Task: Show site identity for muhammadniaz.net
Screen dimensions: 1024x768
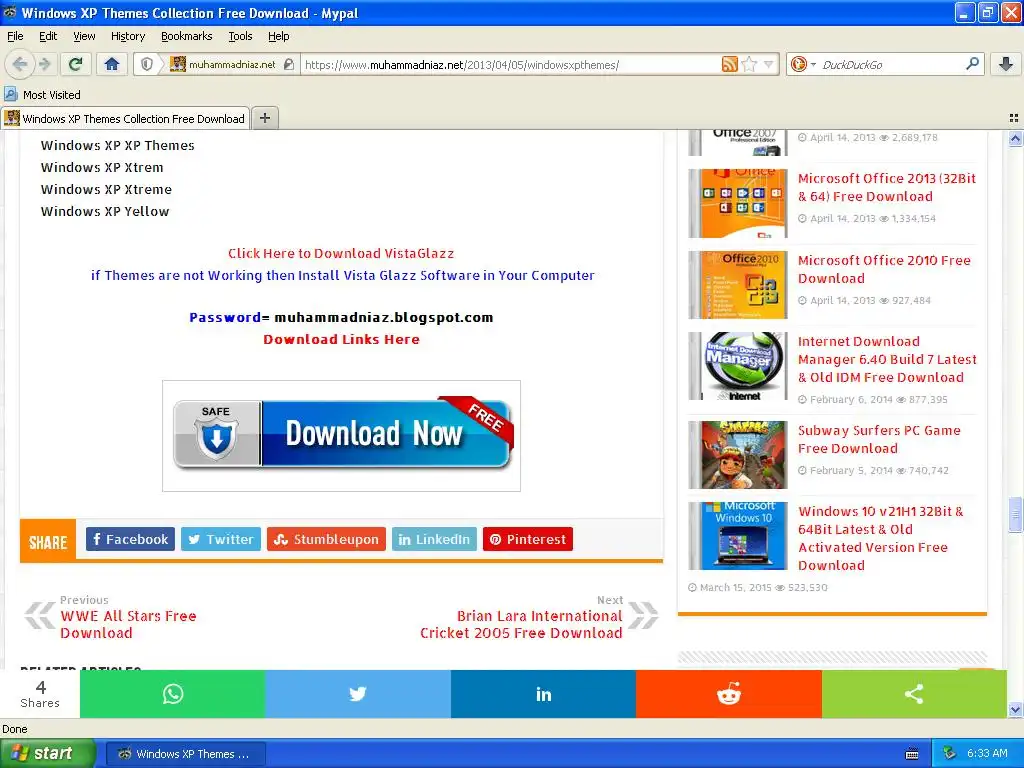Action: click(232, 64)
